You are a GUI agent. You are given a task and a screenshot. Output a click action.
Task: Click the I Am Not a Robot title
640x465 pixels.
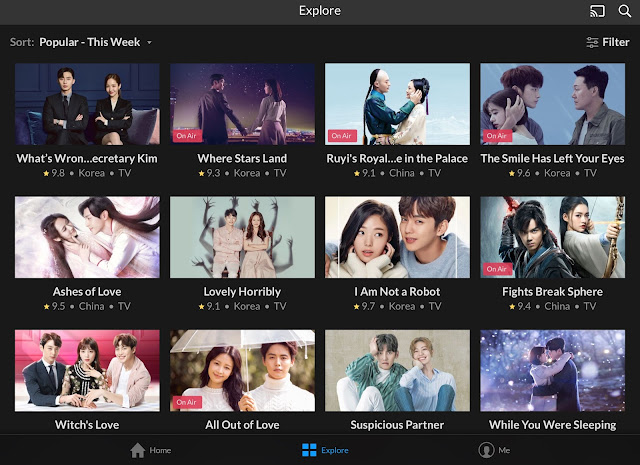coord(397,291)
